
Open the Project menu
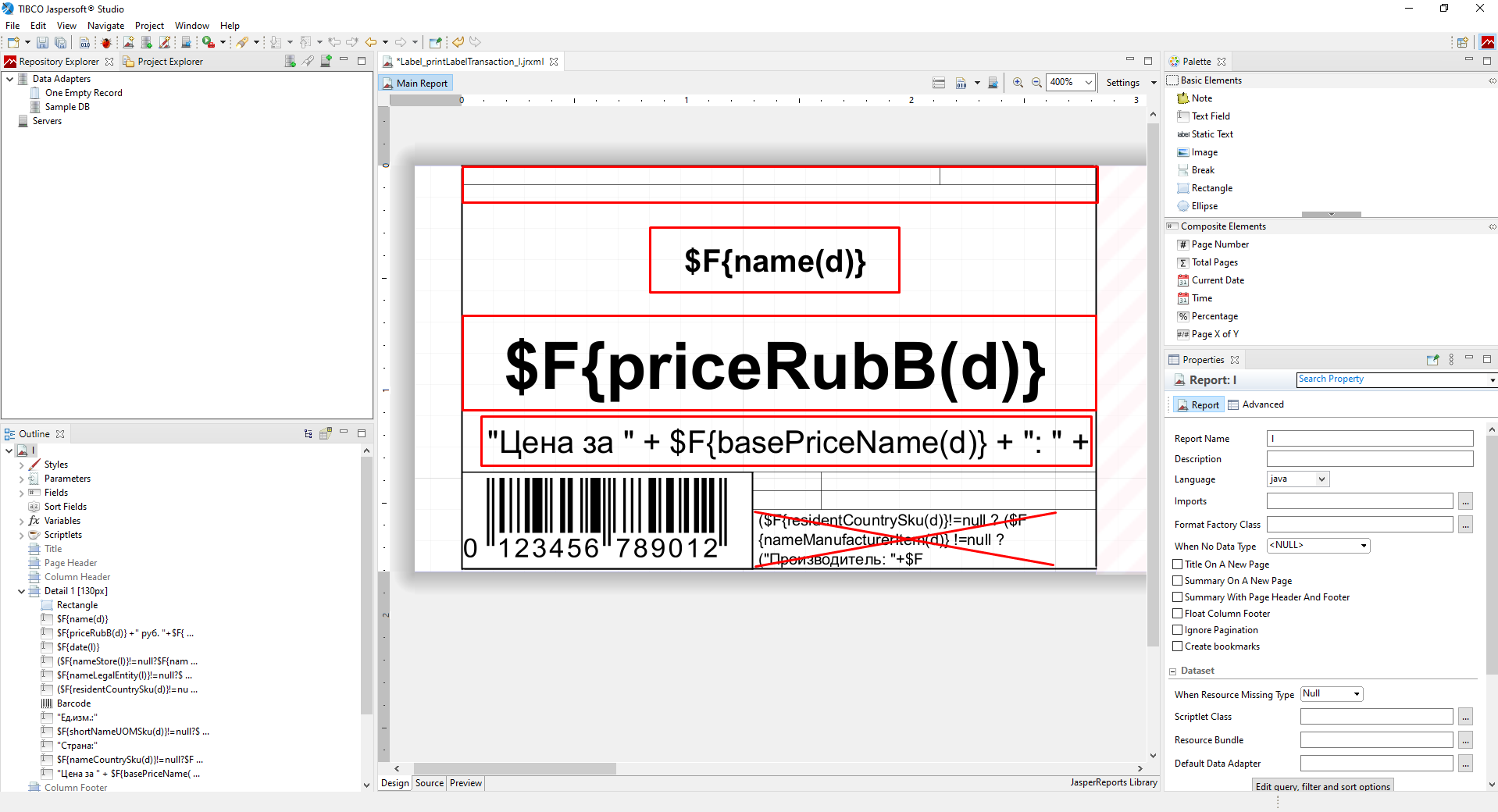pyautogui.click(x=149, y=26)
